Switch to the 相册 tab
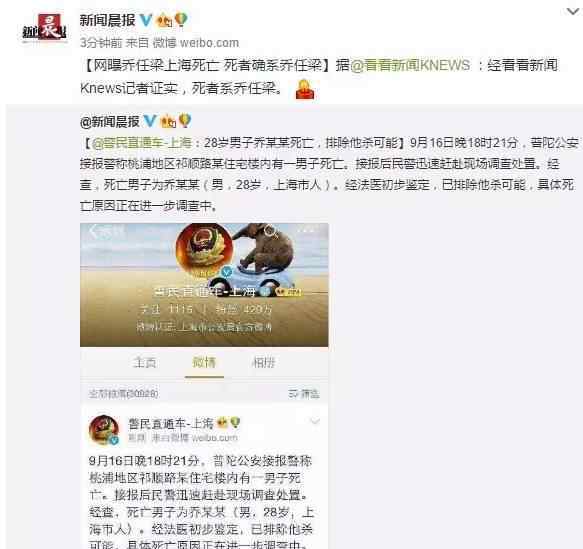Image resolution: width=583 pixels, height=549 pixels. (x=264, y=362)
